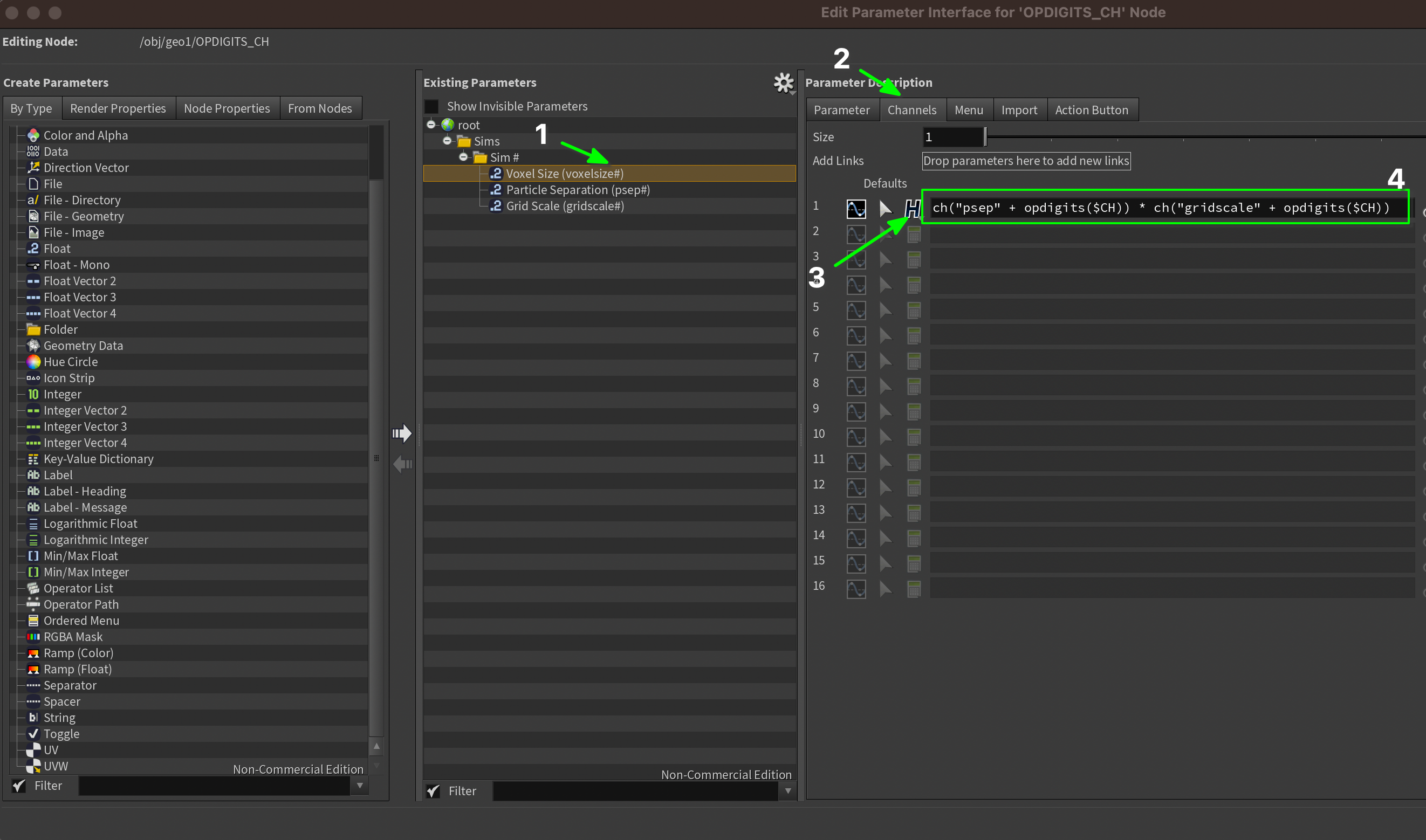Click the Houdini language icon in row 1
The height and width of the screenshot is (840, 1426).
click(912, 208)
